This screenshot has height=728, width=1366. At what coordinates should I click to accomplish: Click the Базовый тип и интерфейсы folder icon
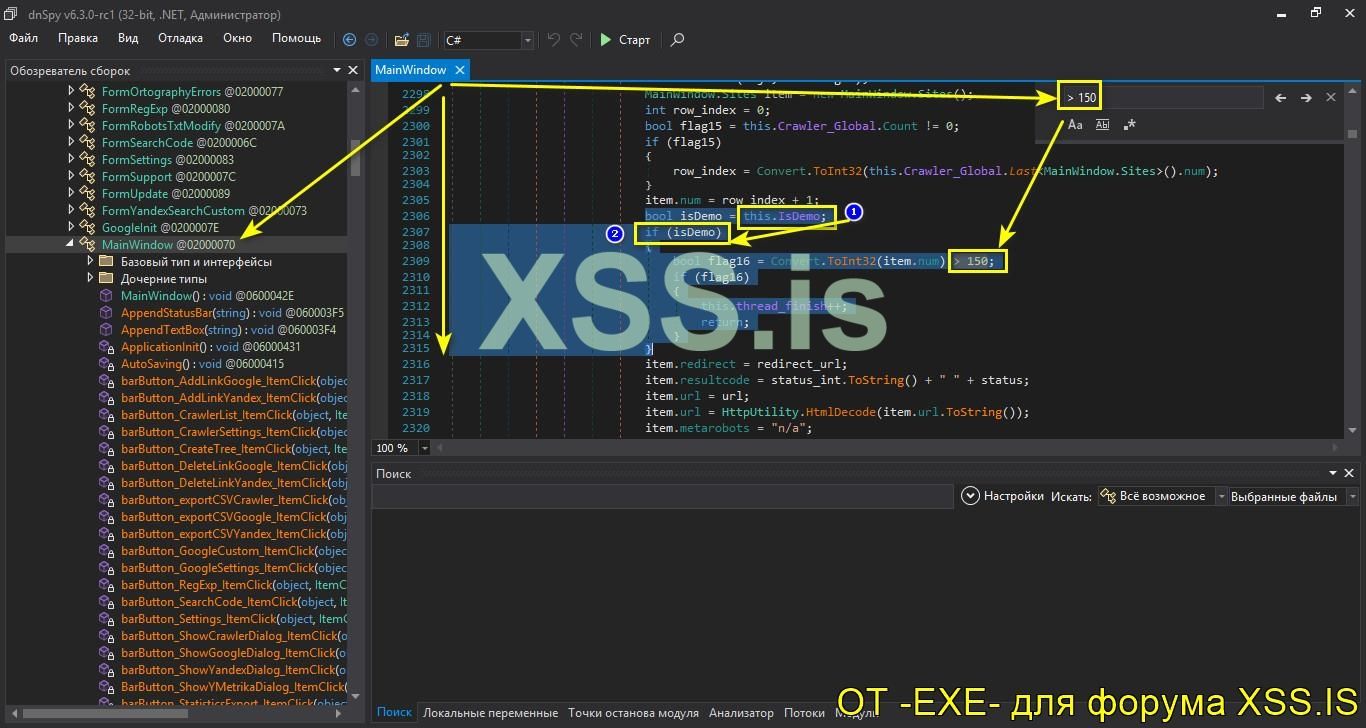107,262
